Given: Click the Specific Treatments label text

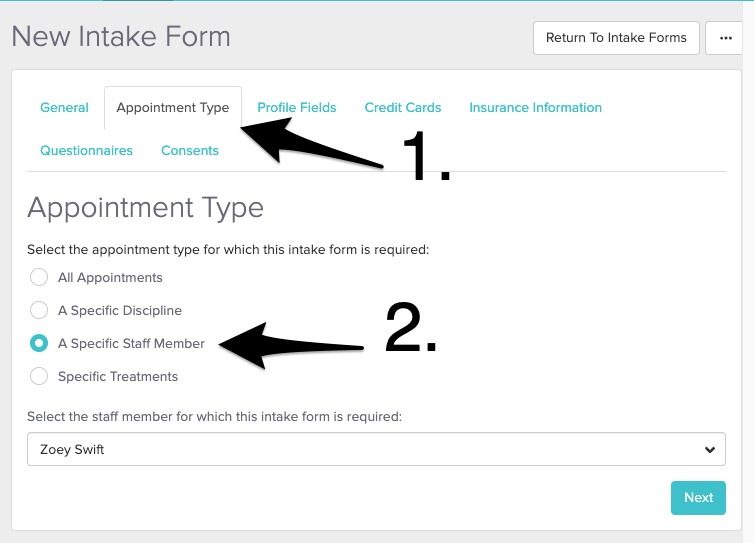Looking at the screenshot, I should (118, 376).
